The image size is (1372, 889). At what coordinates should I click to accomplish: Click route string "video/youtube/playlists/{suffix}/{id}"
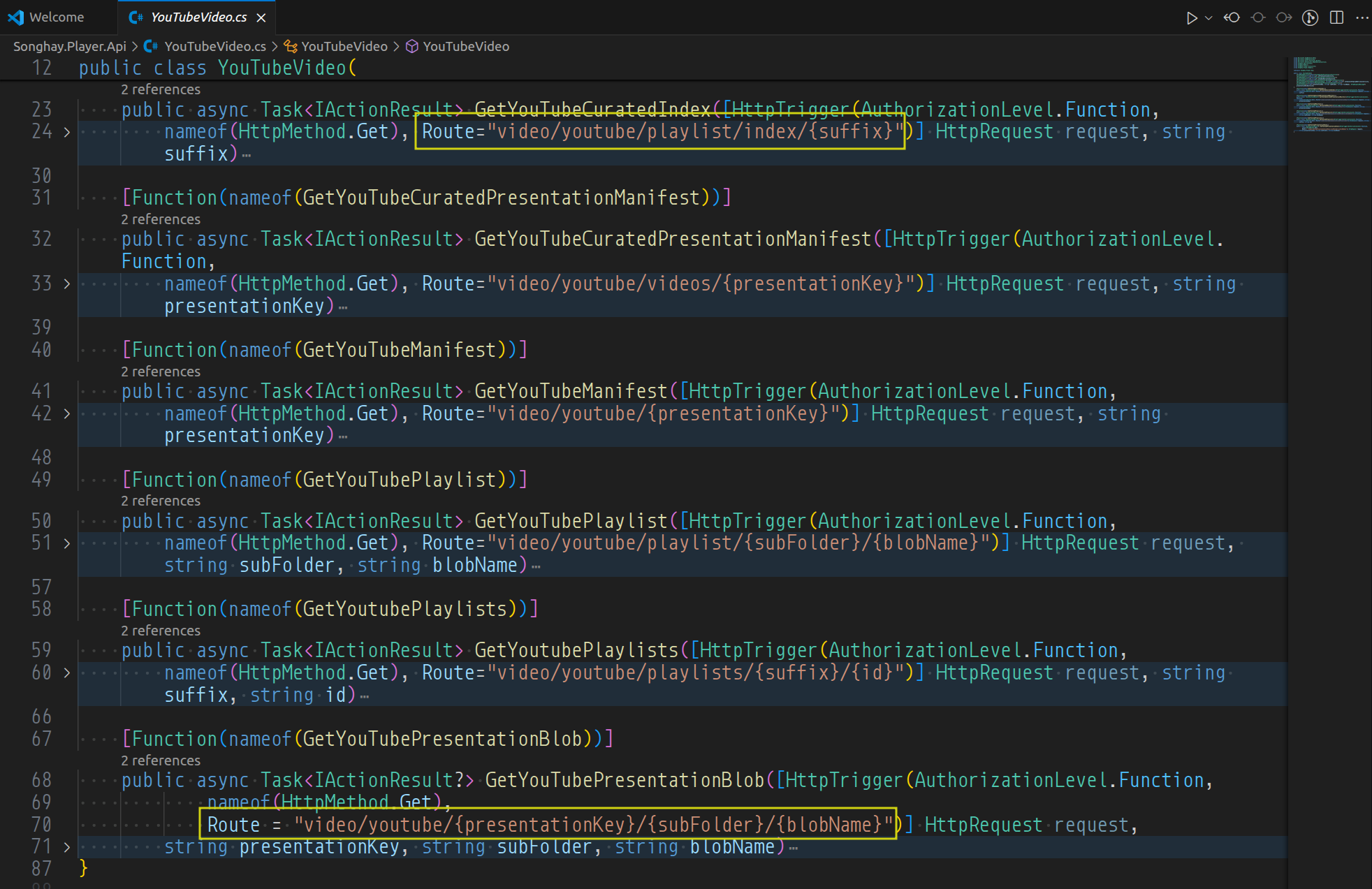696,673
